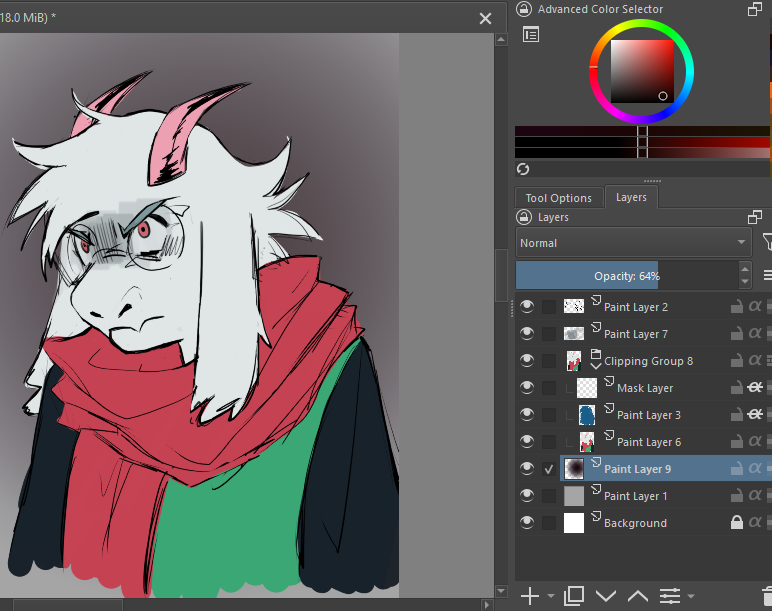The height and width of the screenshot is (611, 772).
Task: Toggle lock on Paint Layer 2
Action: (737, 306)
